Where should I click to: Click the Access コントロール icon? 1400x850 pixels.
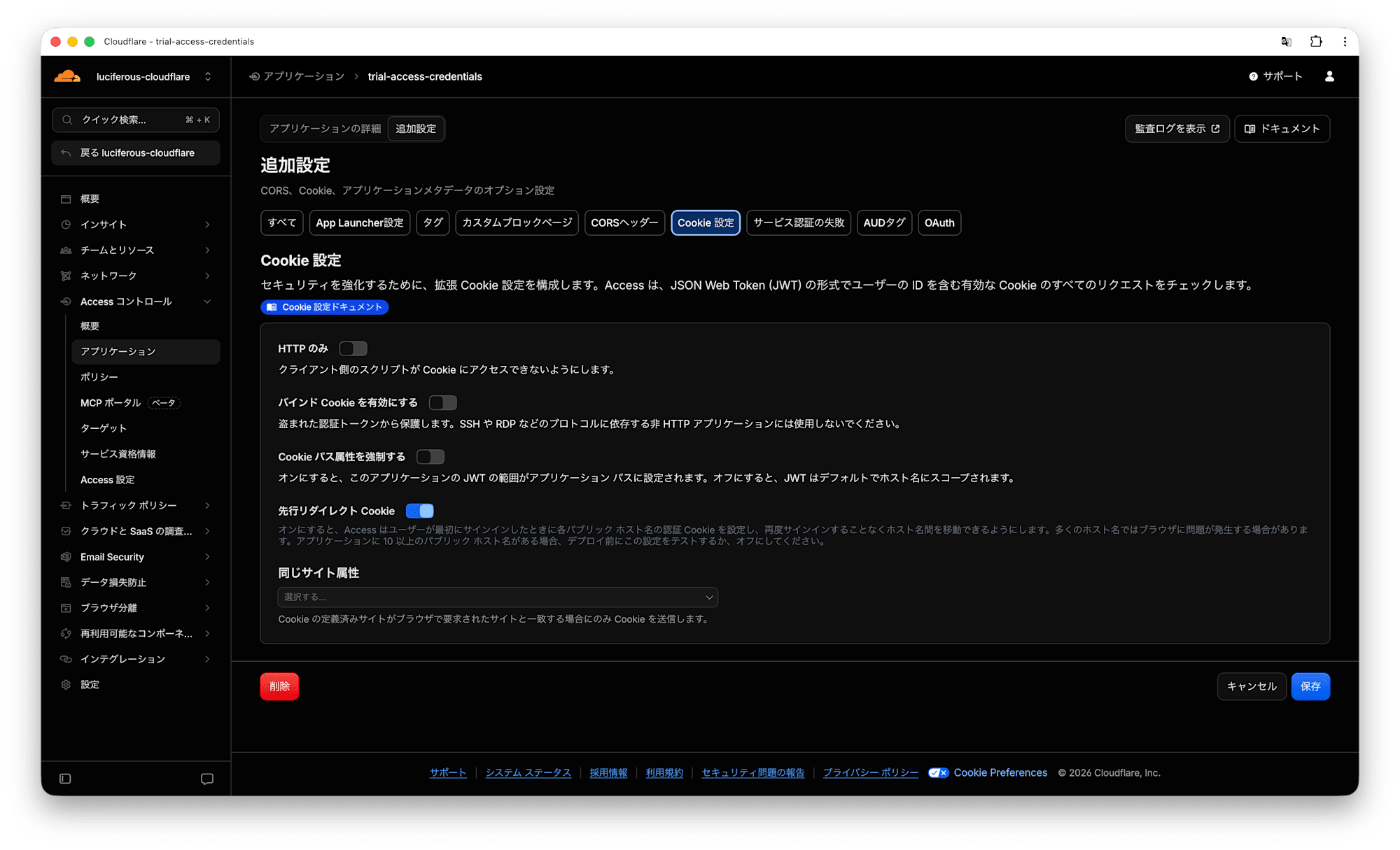point(66,302)
